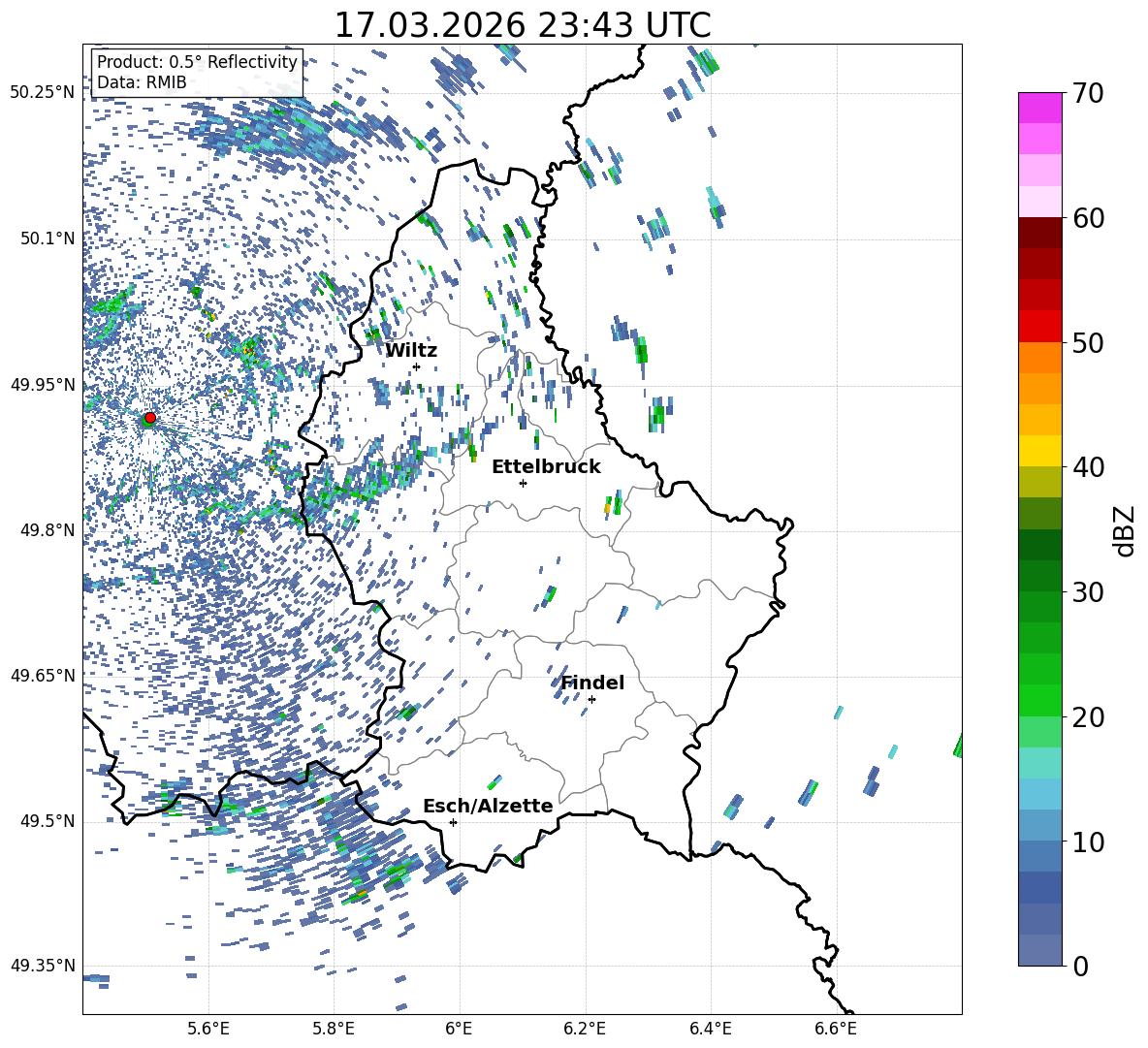Click the Ettelbruck station cross marker
The image size is (1148, 1048).
[x=523, y=483]
